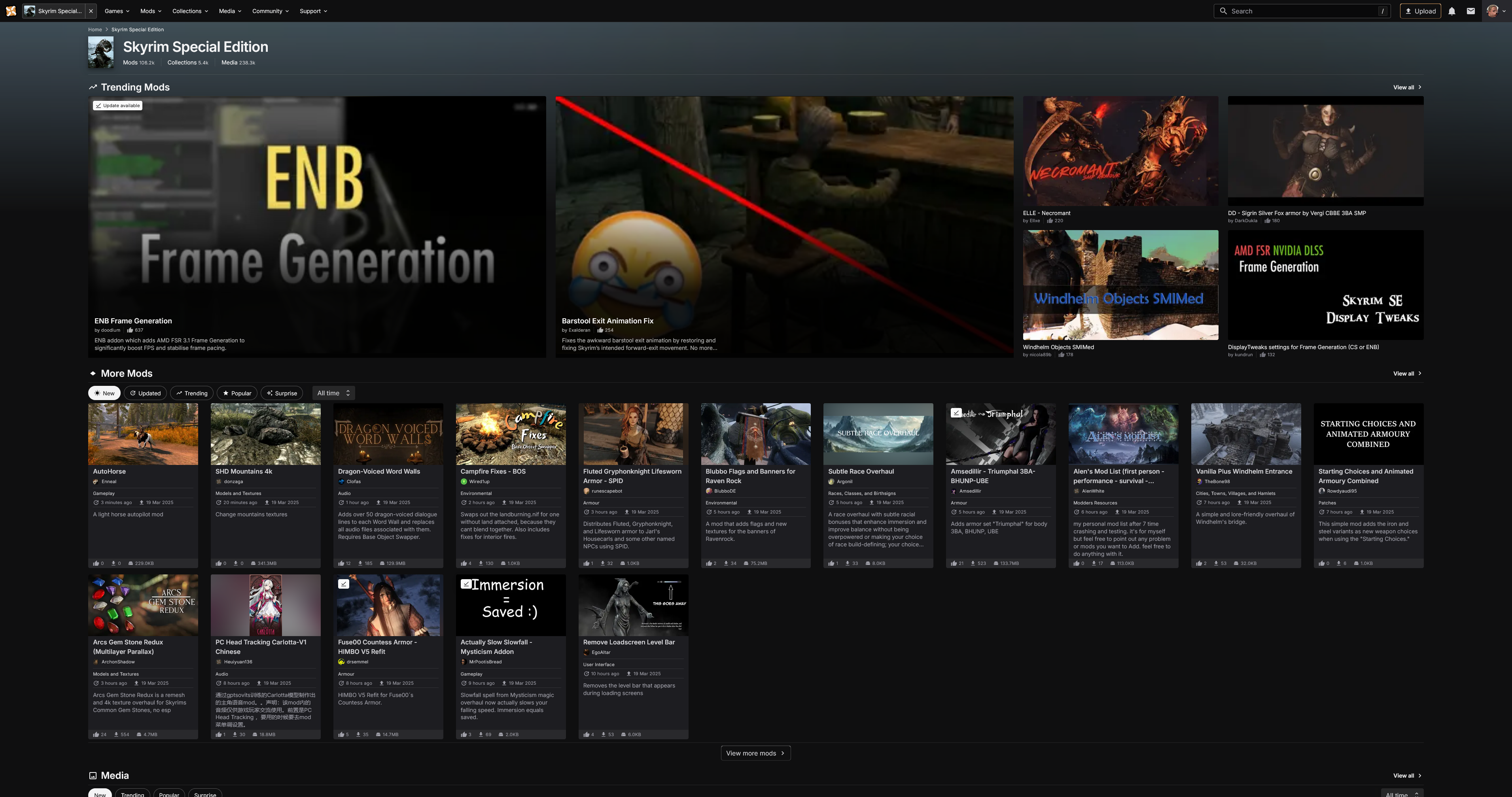Click author avatar next to Rowdyaudi95
The height and width of the screenshot is (797, 1512).
[1322, 491]
